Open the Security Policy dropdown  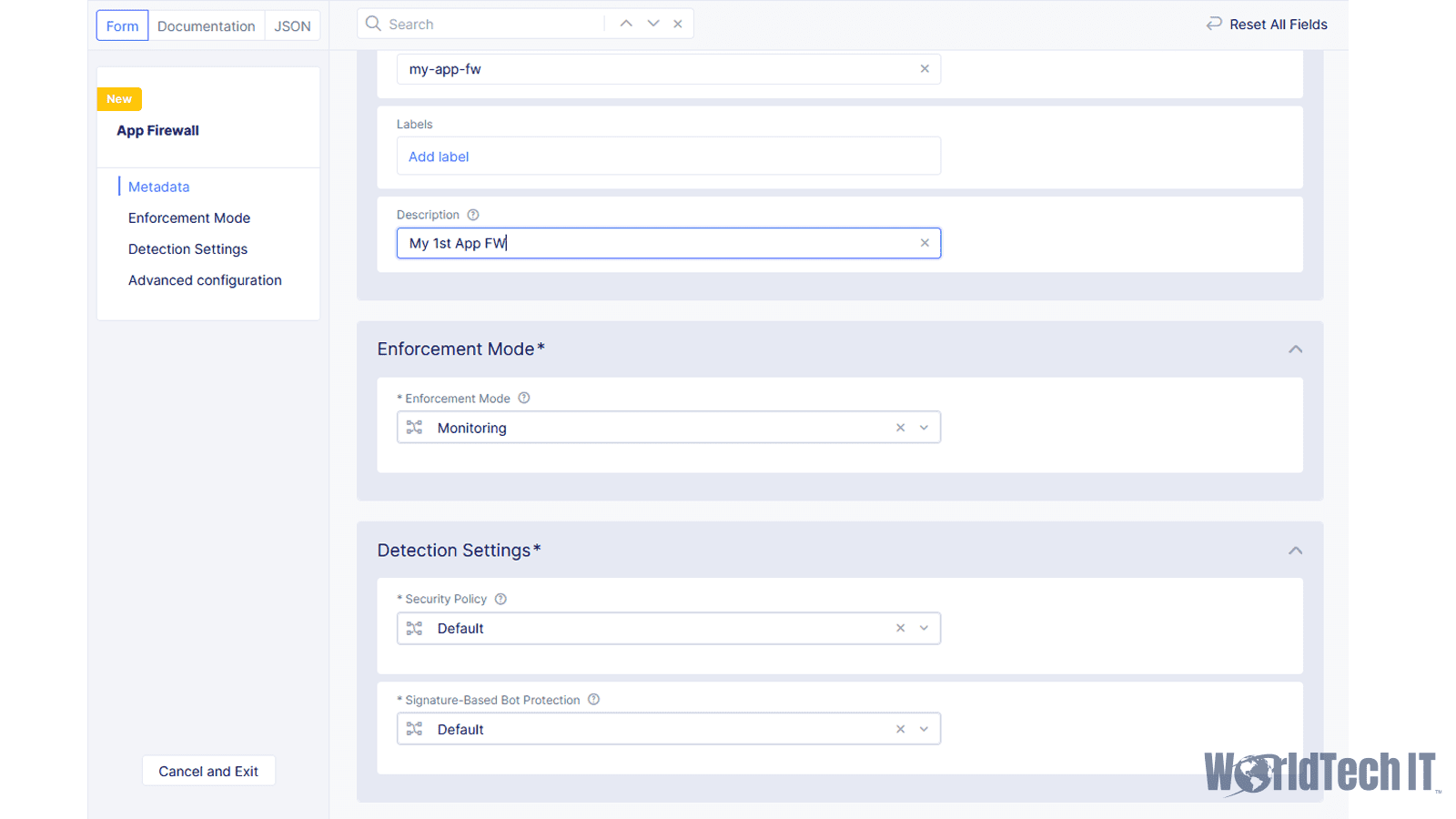tap(924, 628)
